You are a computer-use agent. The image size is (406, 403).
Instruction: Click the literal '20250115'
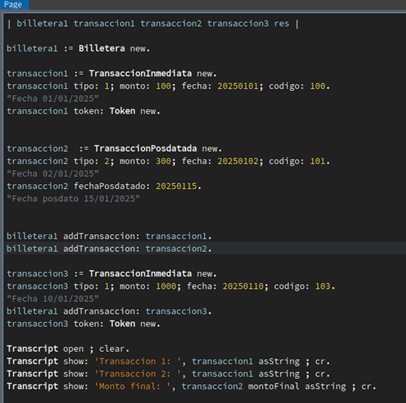point(176,186)
